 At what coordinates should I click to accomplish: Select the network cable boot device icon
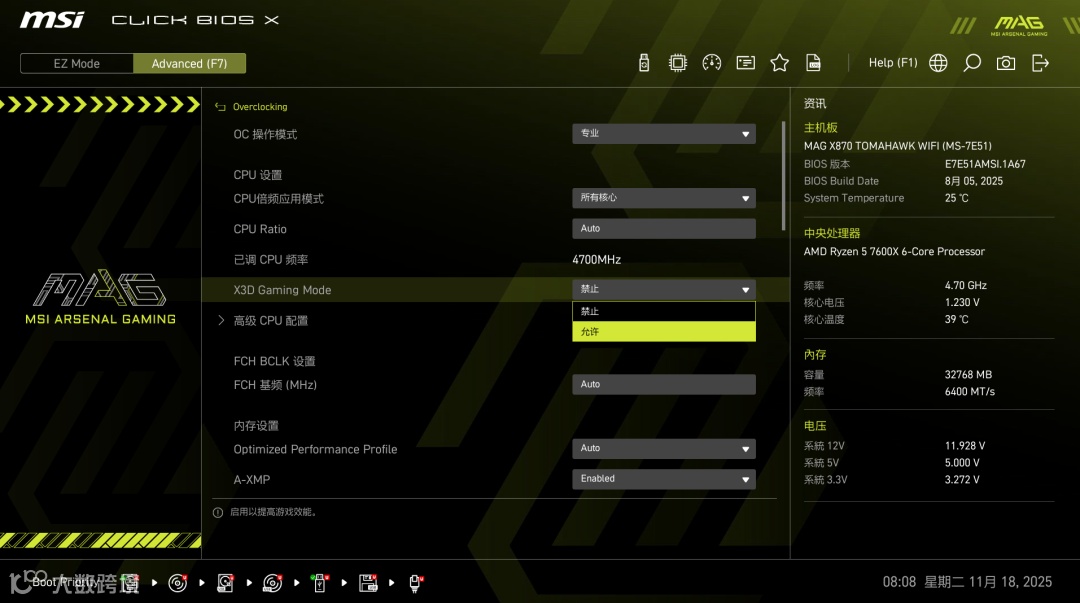(415, 582)
